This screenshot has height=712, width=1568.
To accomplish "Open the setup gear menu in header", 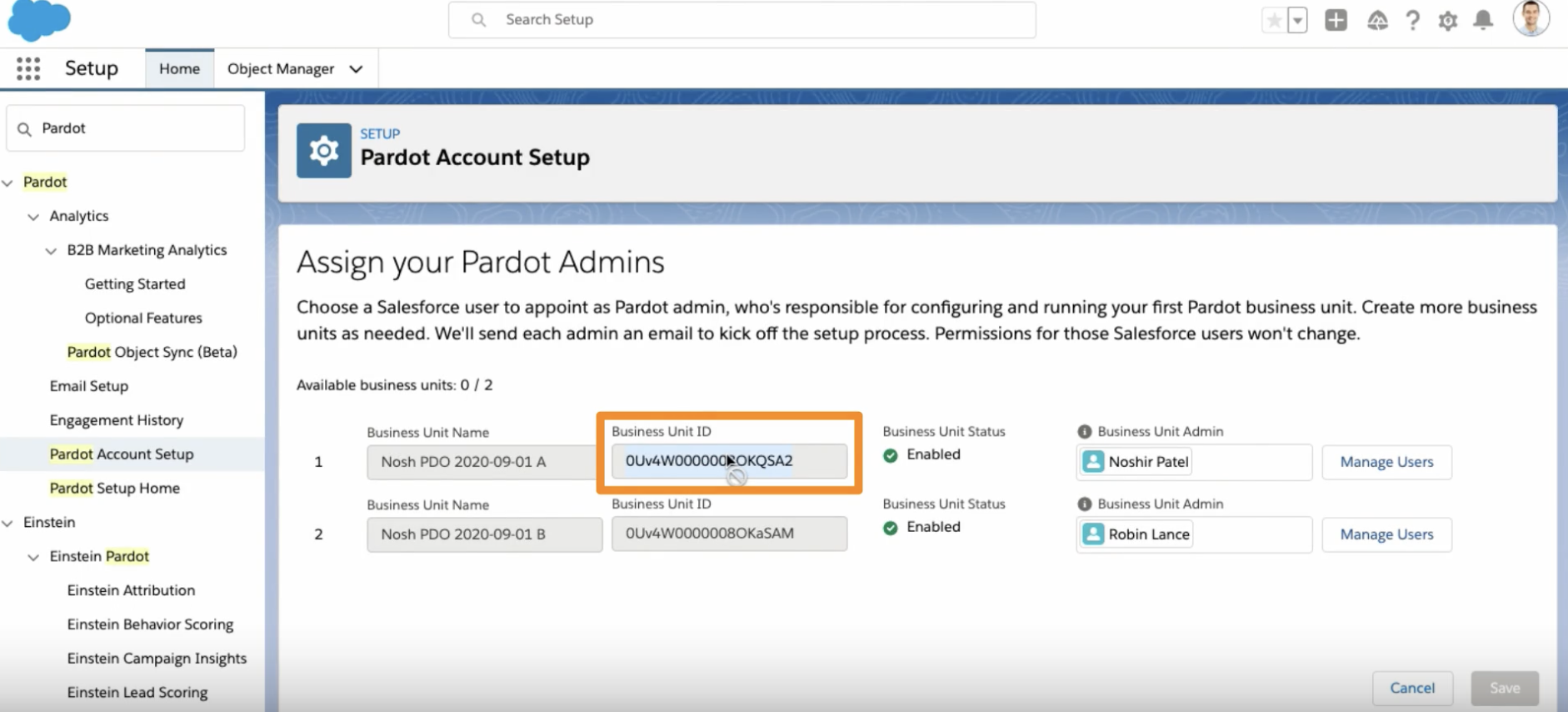I will pos(1448,20).
